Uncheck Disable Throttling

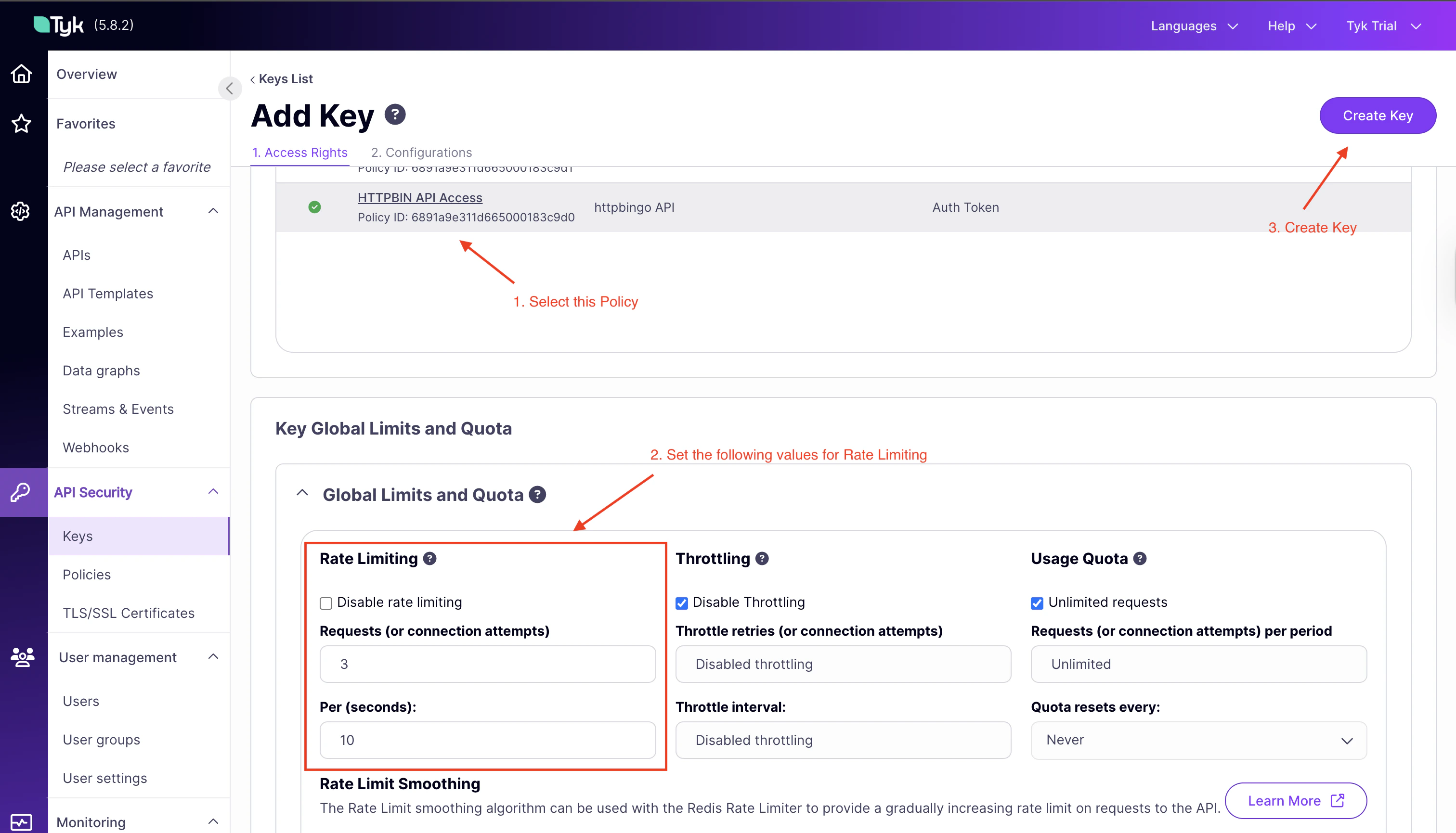[x=681, y=602]
